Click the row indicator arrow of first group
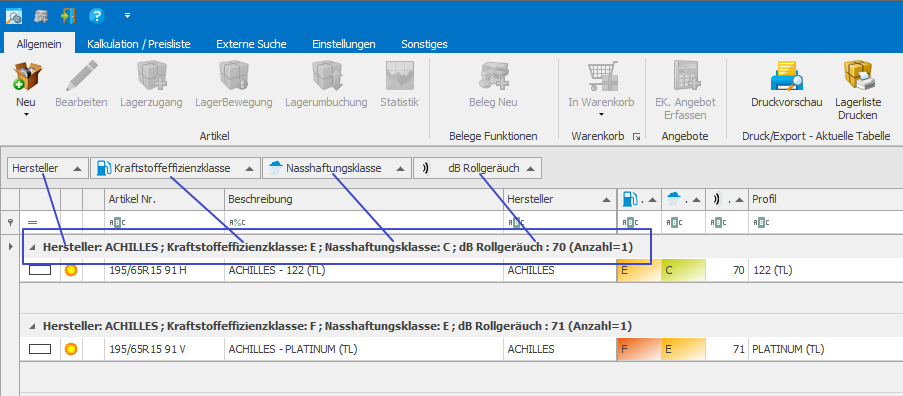The image size is (903, 396). (x=9, y=247)
